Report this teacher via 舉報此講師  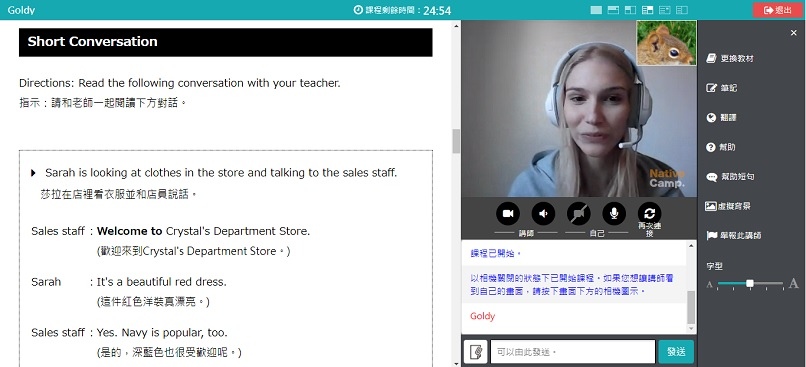pyautogui.click(x=734, y=235)
